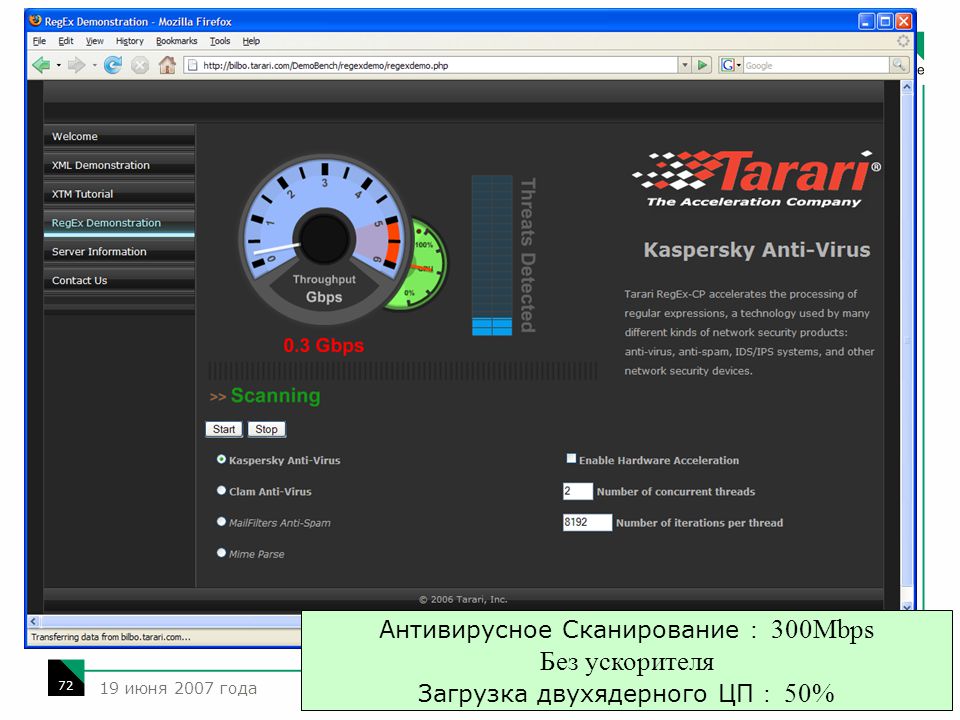Go to Welcome sidebar link

119,137
